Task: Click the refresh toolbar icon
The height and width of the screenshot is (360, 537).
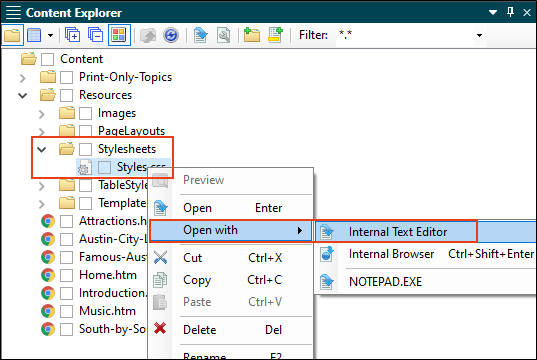Action: click(x=171, y=35)
